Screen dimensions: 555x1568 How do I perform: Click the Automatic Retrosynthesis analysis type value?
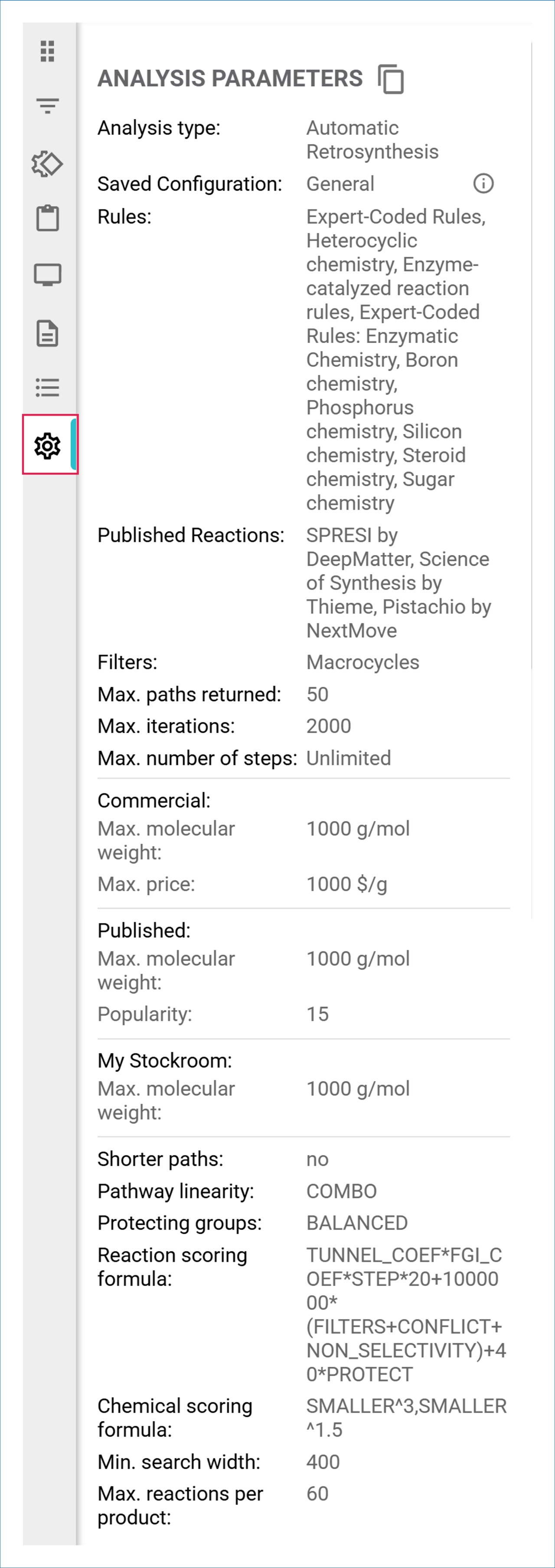[x=372, y=140]
